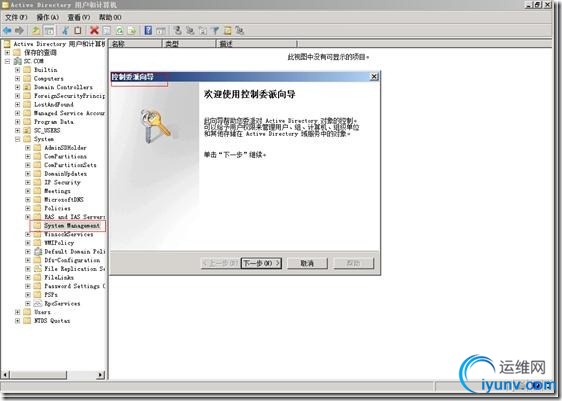Select the FileLinks tree item

point(59,277)
